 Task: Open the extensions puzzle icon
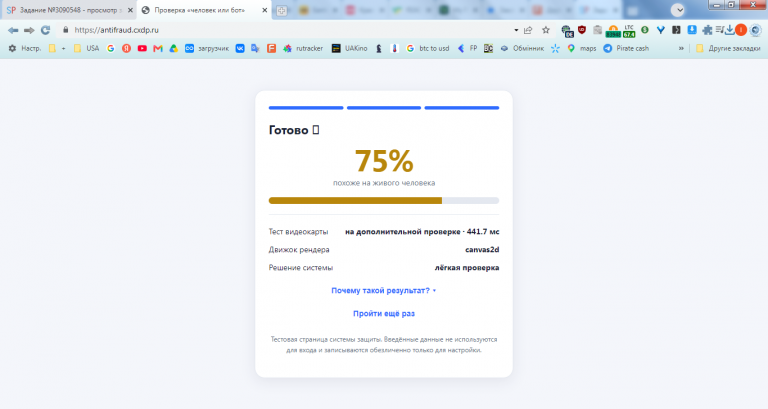(707, 30)
